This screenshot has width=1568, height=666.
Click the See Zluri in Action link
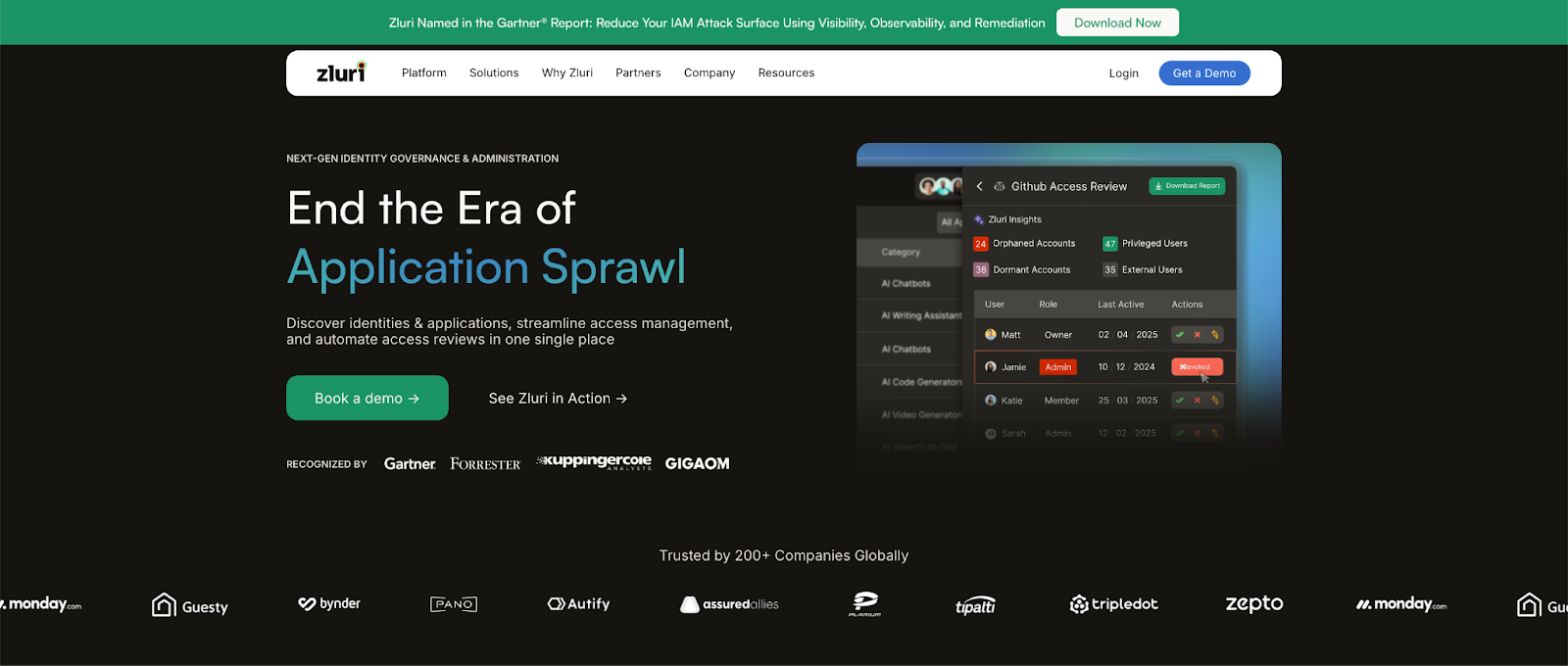click(x=558, y=398)
